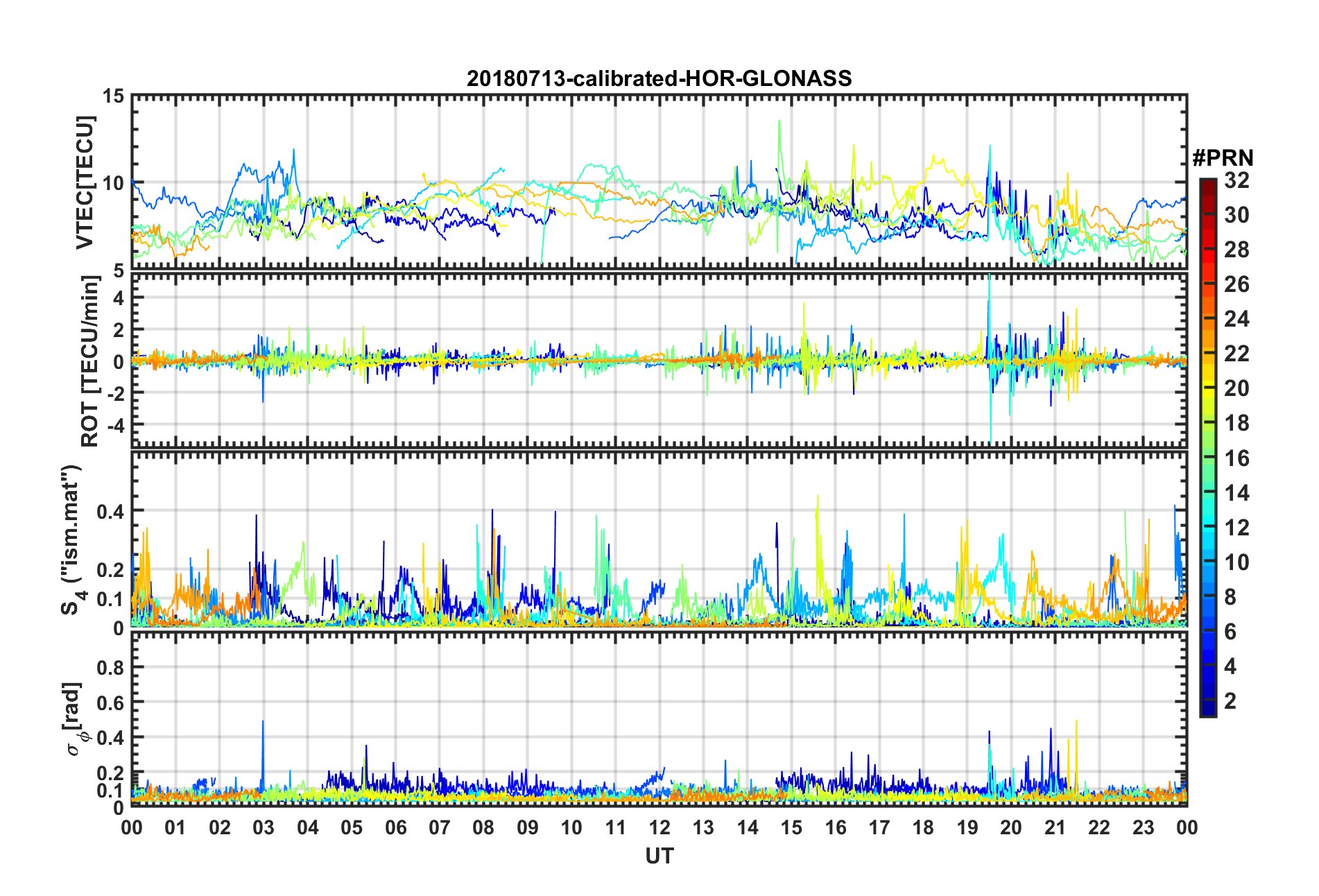
Task: Click the ROT [TECU/min] y-axis label
Action: coord(90,361)
